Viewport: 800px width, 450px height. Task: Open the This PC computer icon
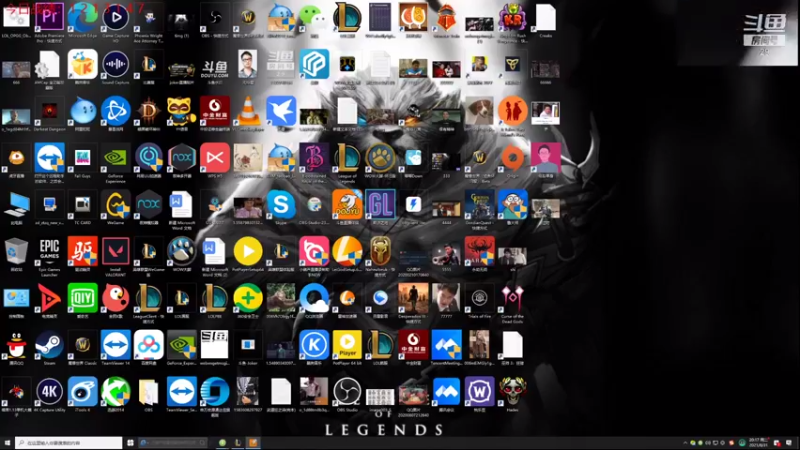click(16, 205)
